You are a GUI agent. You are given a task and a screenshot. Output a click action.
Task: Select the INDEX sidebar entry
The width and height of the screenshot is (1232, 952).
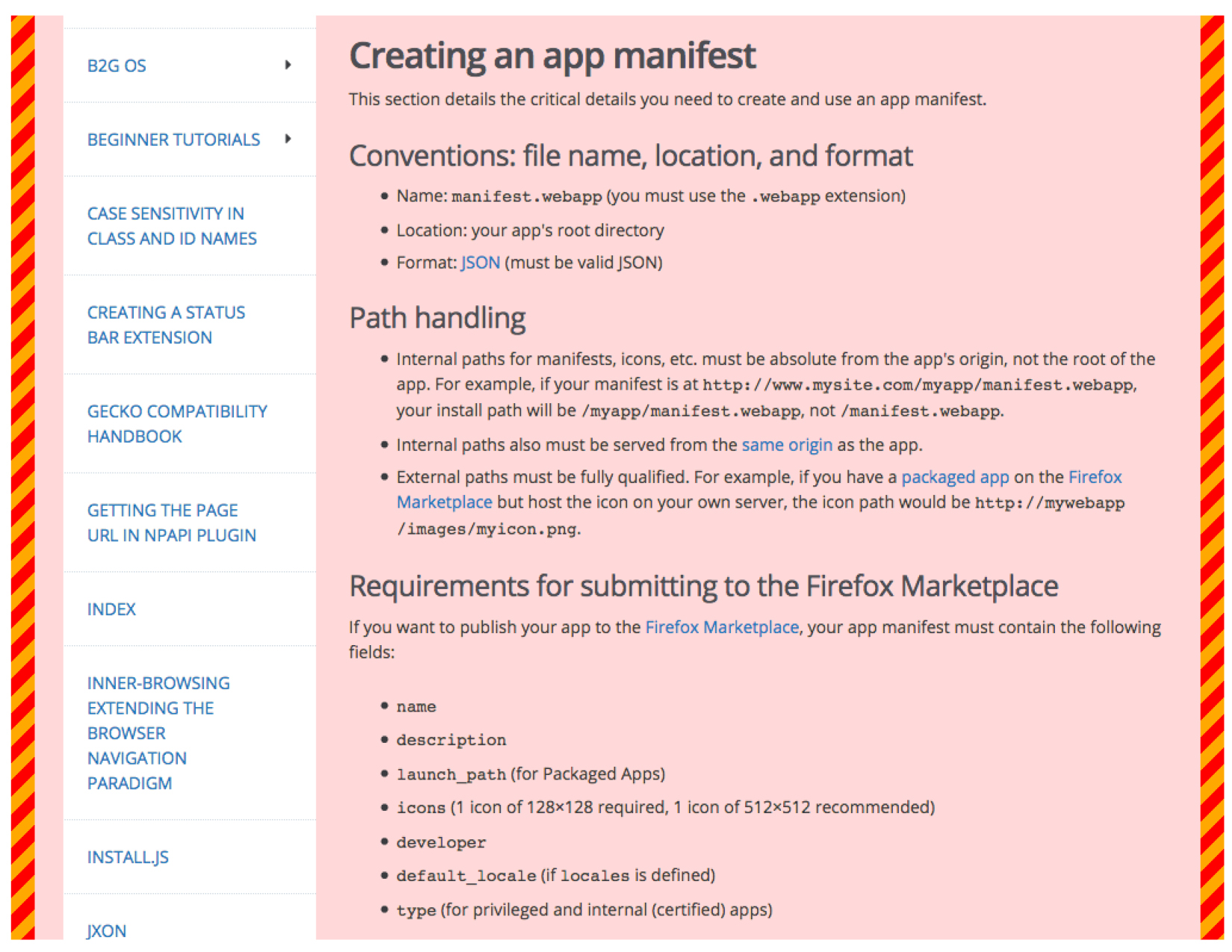coord(111,609)
